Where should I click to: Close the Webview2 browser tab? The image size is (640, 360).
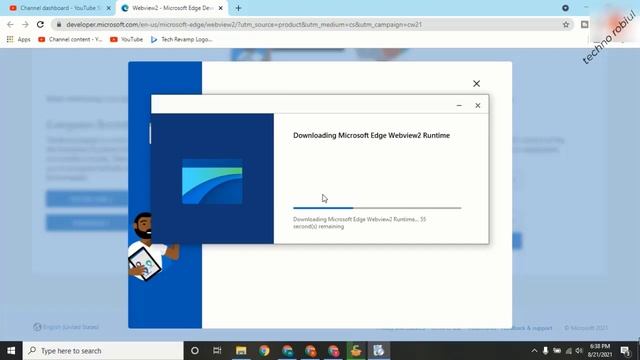click(x=220, y=8)
